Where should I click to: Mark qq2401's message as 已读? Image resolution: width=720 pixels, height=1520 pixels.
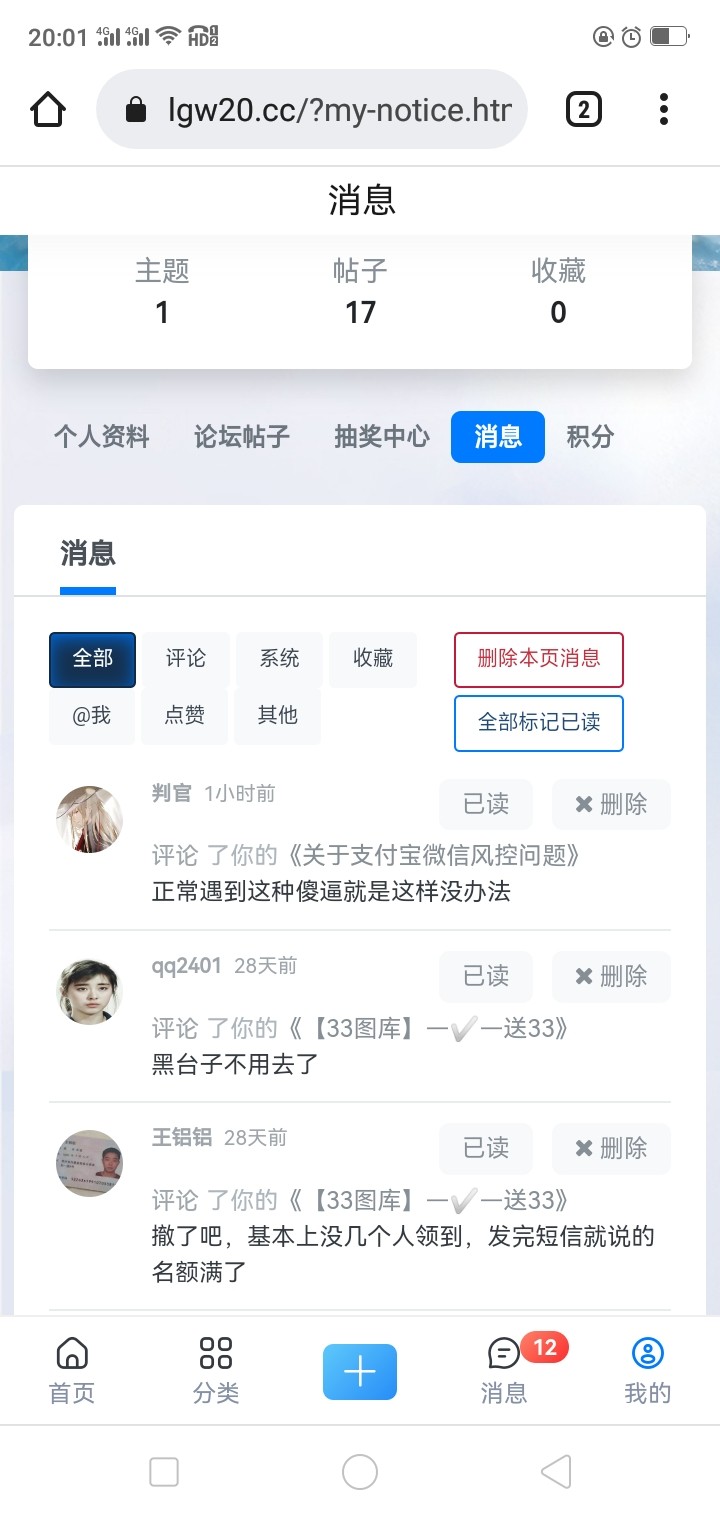coord(486,976)
